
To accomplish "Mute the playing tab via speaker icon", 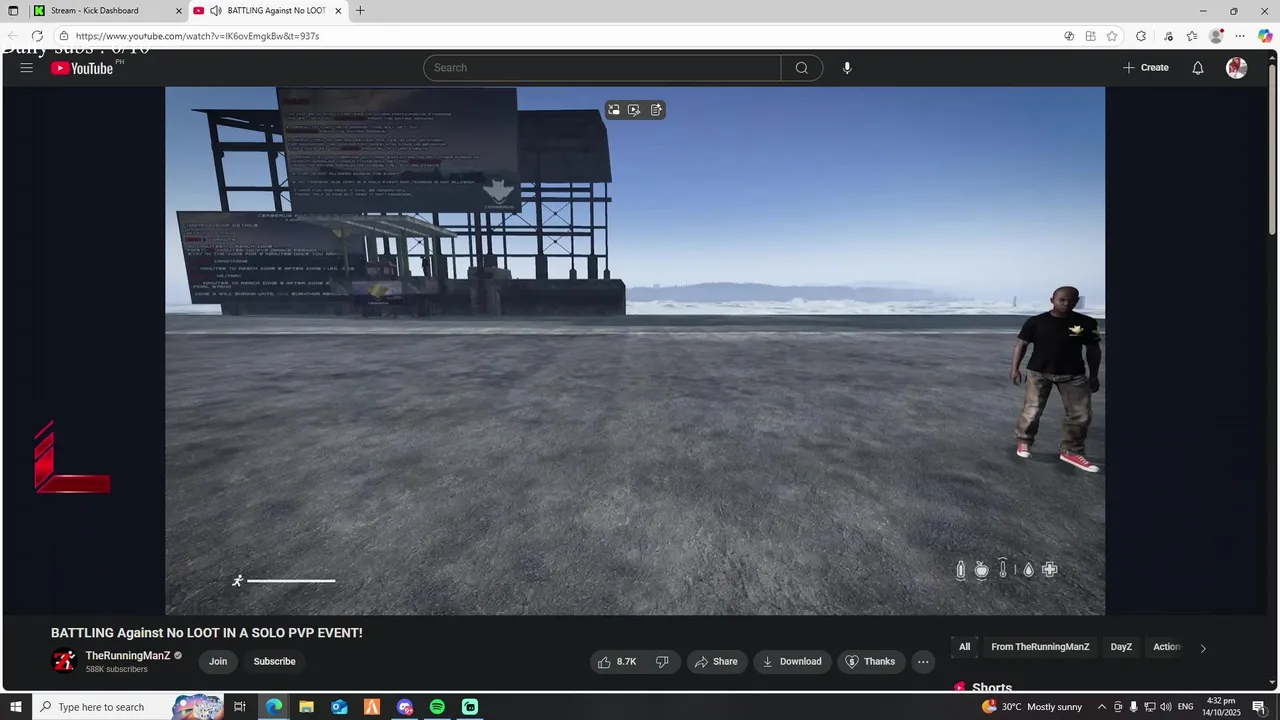I will point(215,11).
